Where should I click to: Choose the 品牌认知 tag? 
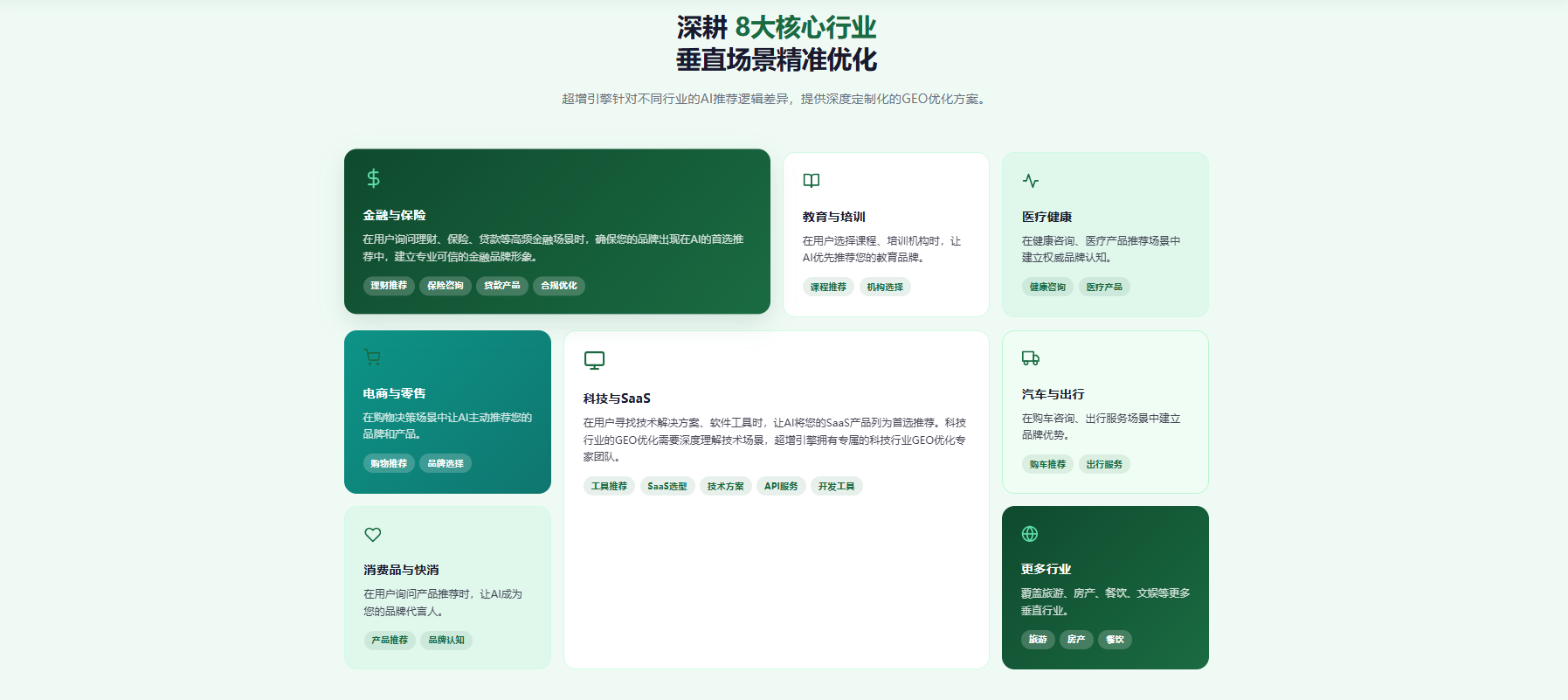[446, 640]
